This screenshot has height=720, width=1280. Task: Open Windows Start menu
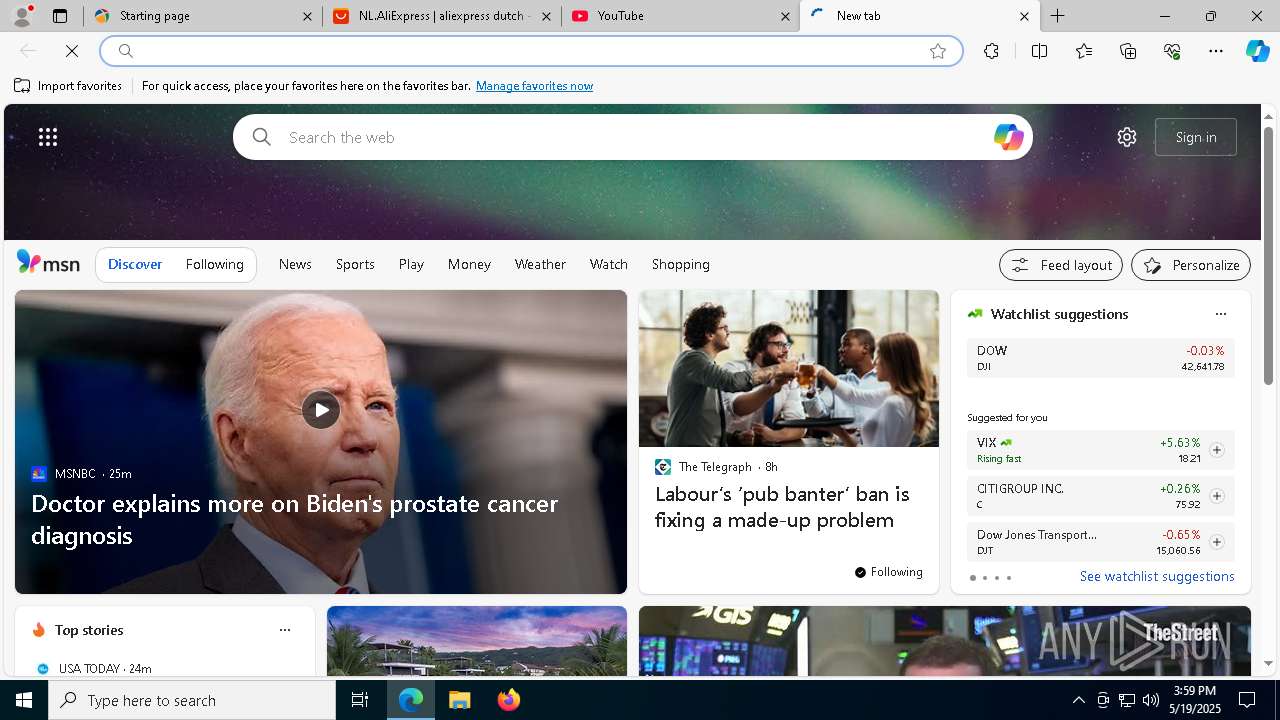click(24, 700)
